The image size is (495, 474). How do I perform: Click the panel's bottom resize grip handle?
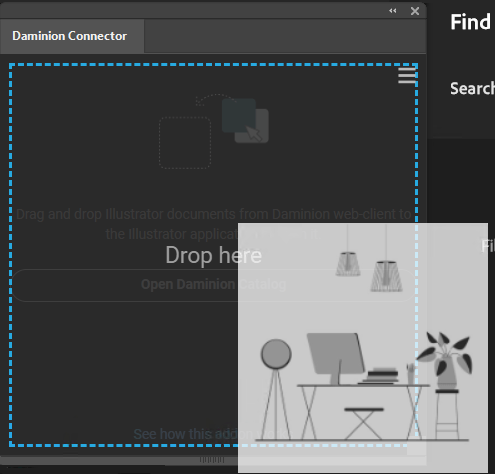[x=212, y=460]
